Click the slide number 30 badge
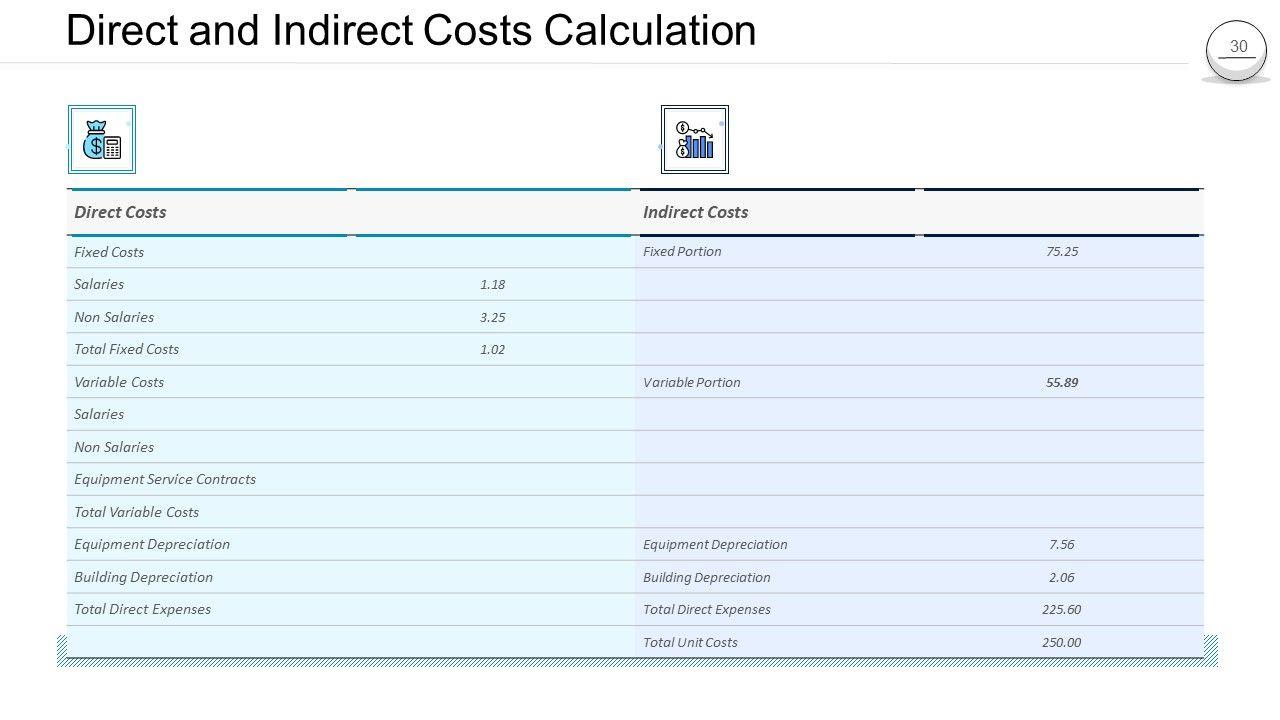 pyautogui.click(x=1238, y=47)
